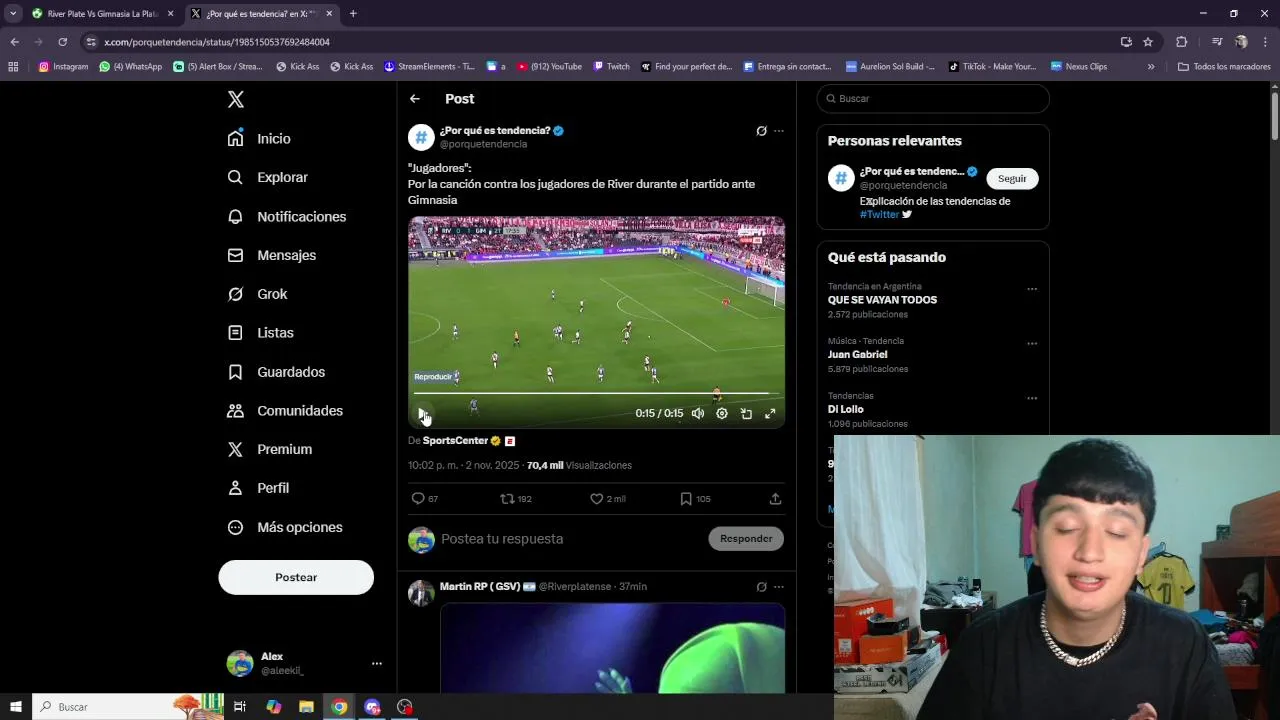The width and height of the screenshot is (1280, 720).
Task: Open the X logo home link
Action: click(x=236, y=99)
